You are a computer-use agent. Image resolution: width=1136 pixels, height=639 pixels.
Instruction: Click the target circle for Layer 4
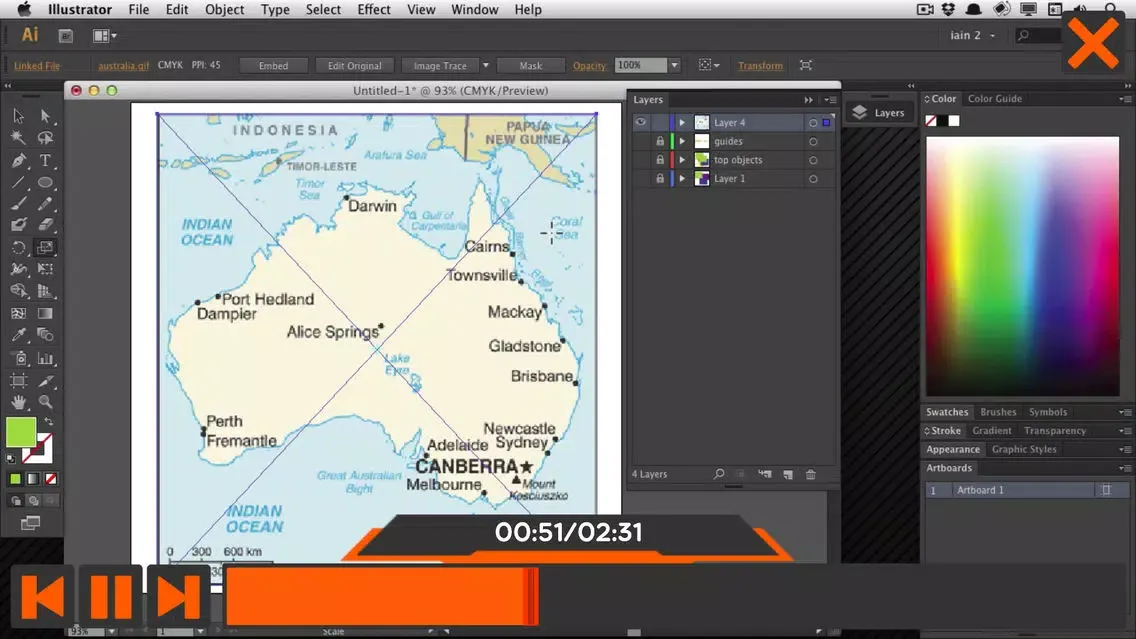point(813,123)
